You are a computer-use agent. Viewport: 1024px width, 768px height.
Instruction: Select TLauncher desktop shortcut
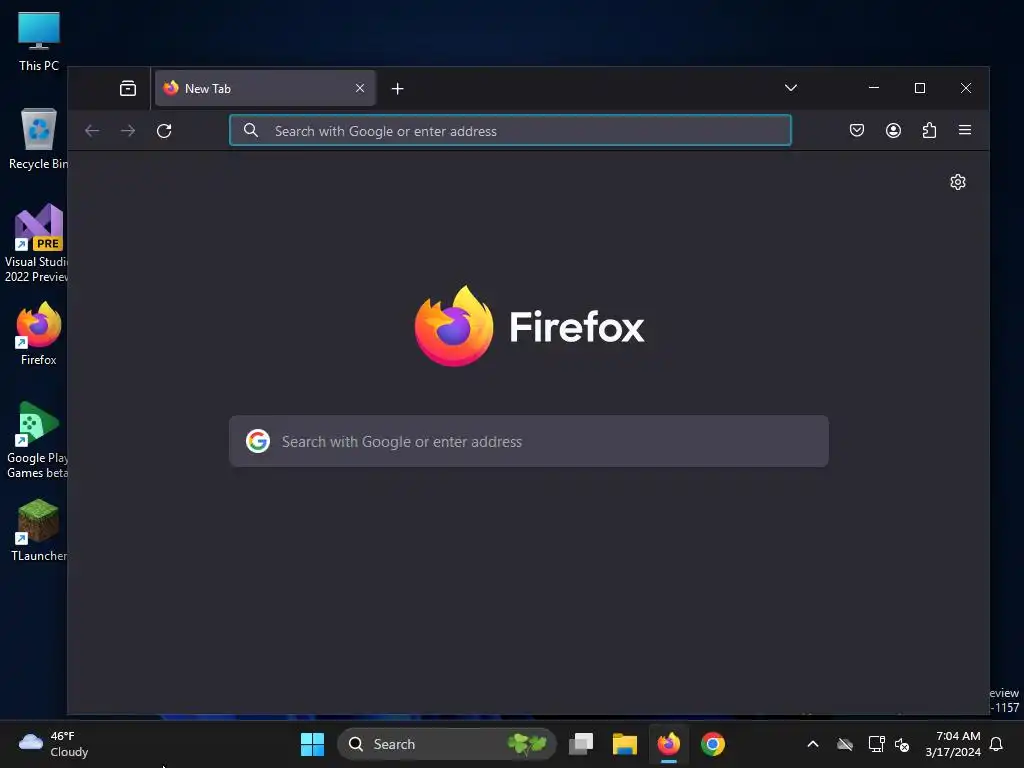click(39, 530)
